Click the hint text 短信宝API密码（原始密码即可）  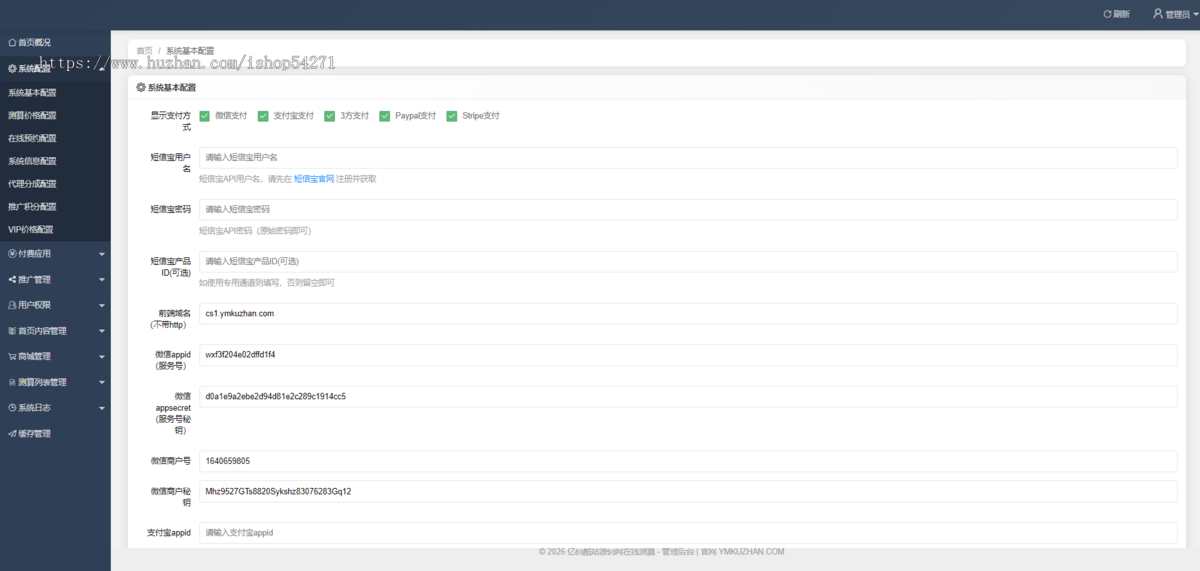(256, 231)
